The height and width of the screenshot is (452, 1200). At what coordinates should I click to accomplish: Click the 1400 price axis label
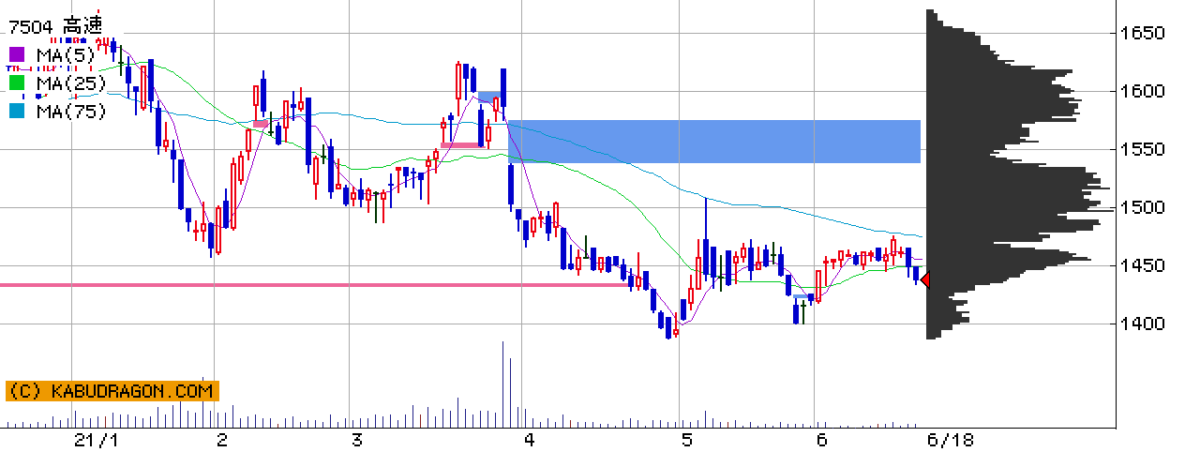(x=1141, y=323)
